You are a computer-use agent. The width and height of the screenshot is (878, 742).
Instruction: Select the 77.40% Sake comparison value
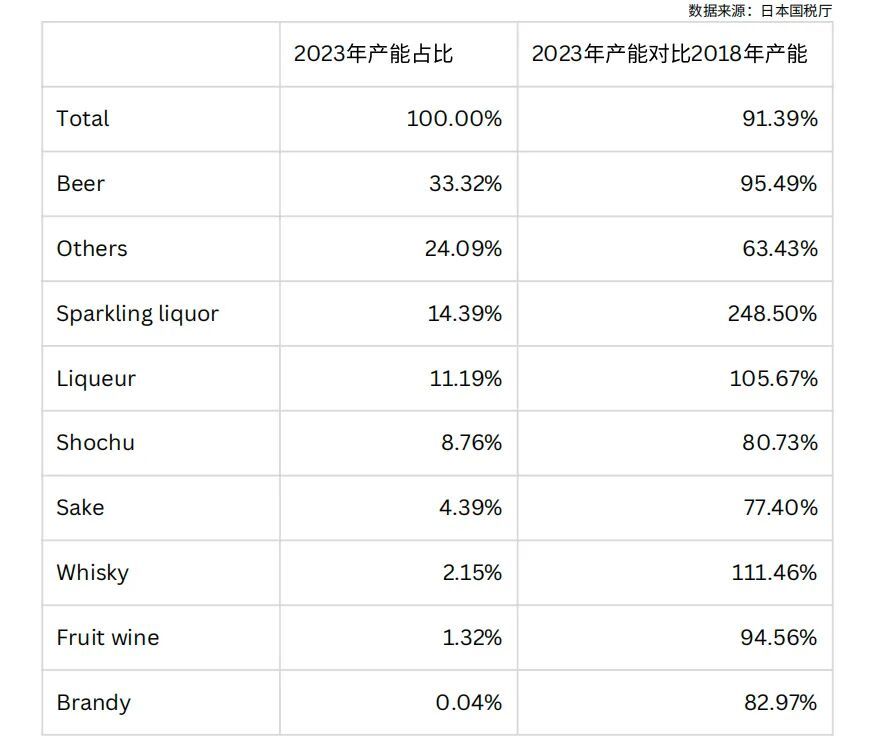[780, 507]
